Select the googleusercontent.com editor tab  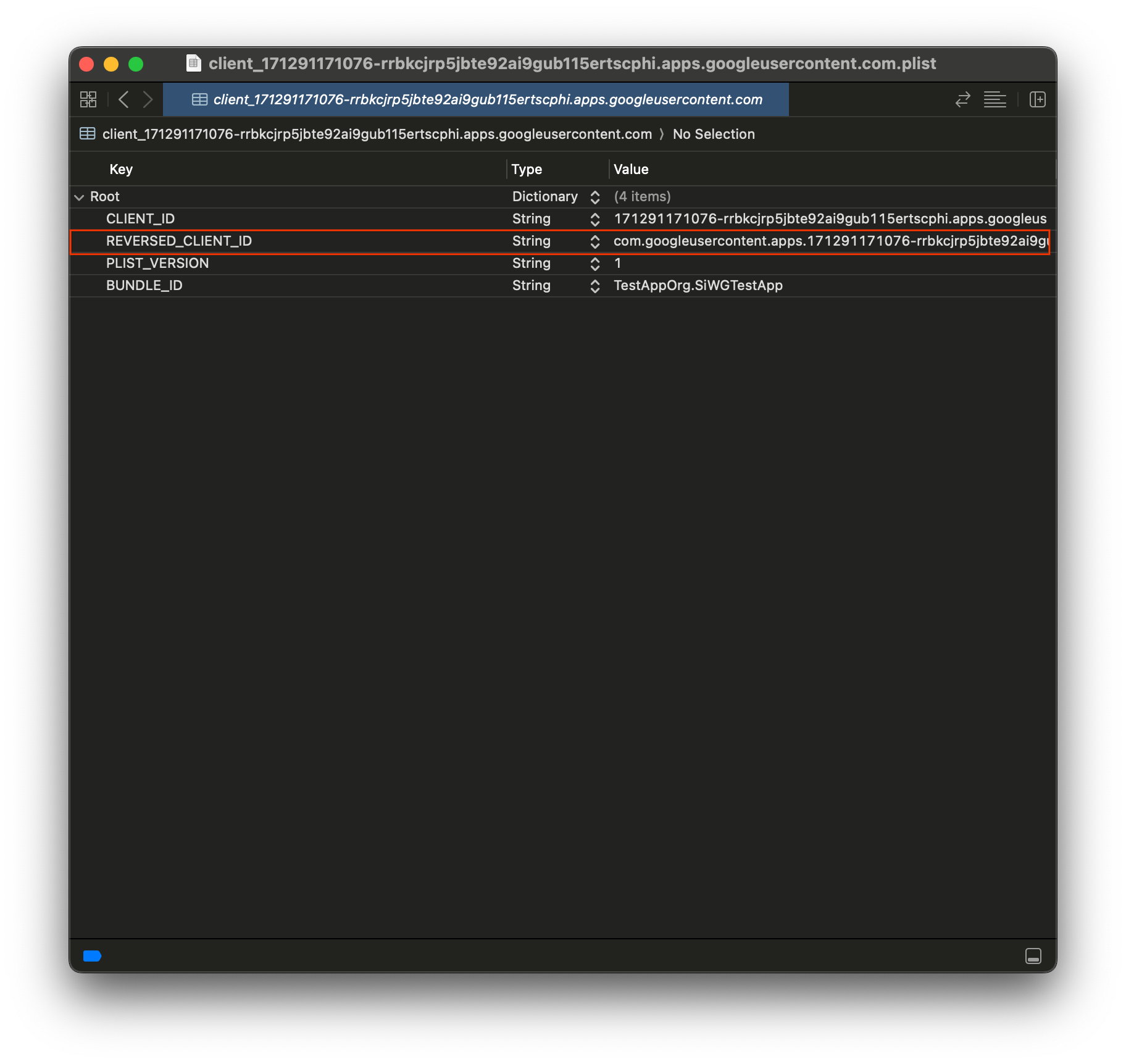click(486, 99)
